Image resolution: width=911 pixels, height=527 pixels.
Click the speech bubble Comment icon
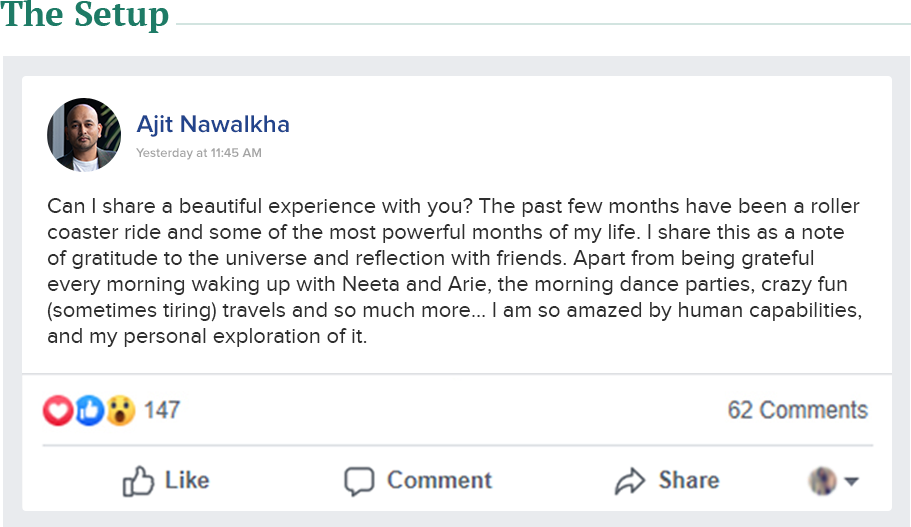coord(359,481)
